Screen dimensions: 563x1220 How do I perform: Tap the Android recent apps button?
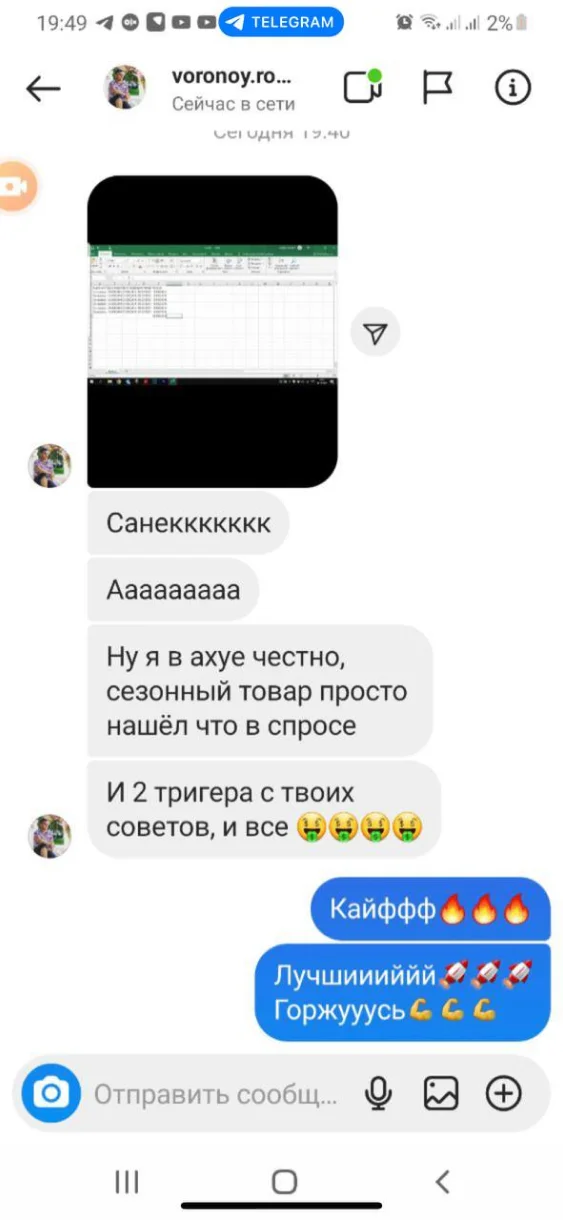126,1182
